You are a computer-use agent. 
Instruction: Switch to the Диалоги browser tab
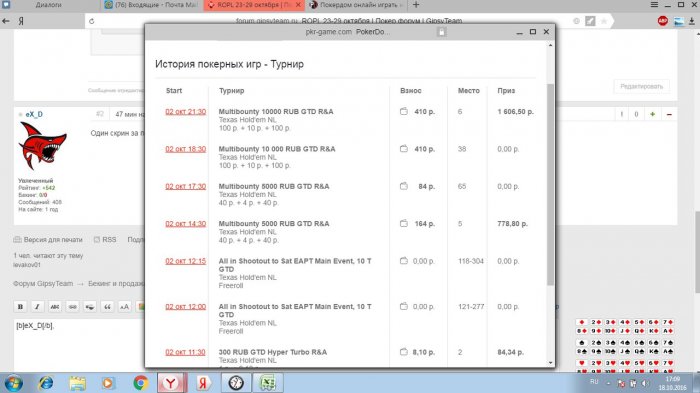click(x=50, y=5)
